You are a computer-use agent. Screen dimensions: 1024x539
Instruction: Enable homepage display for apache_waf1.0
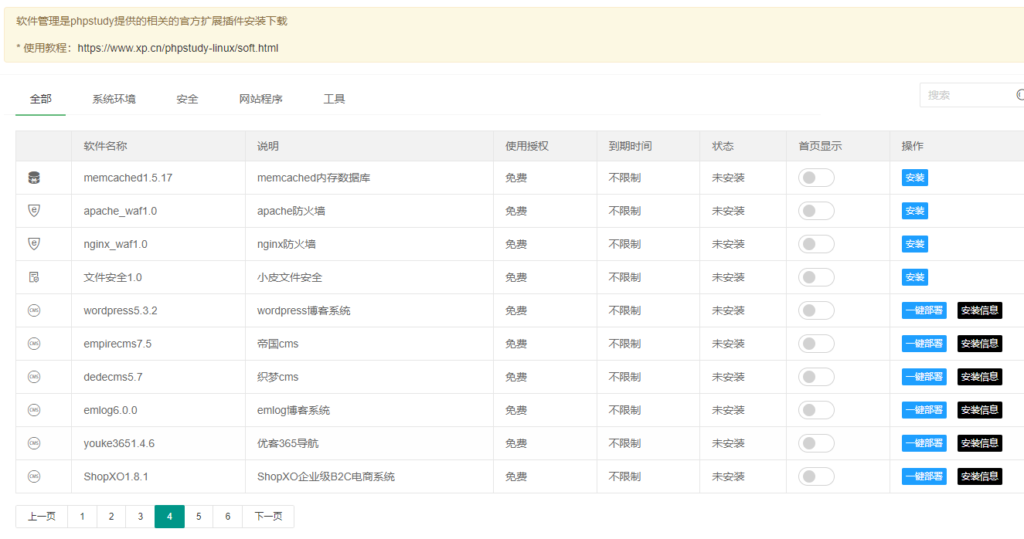(816, 210)
